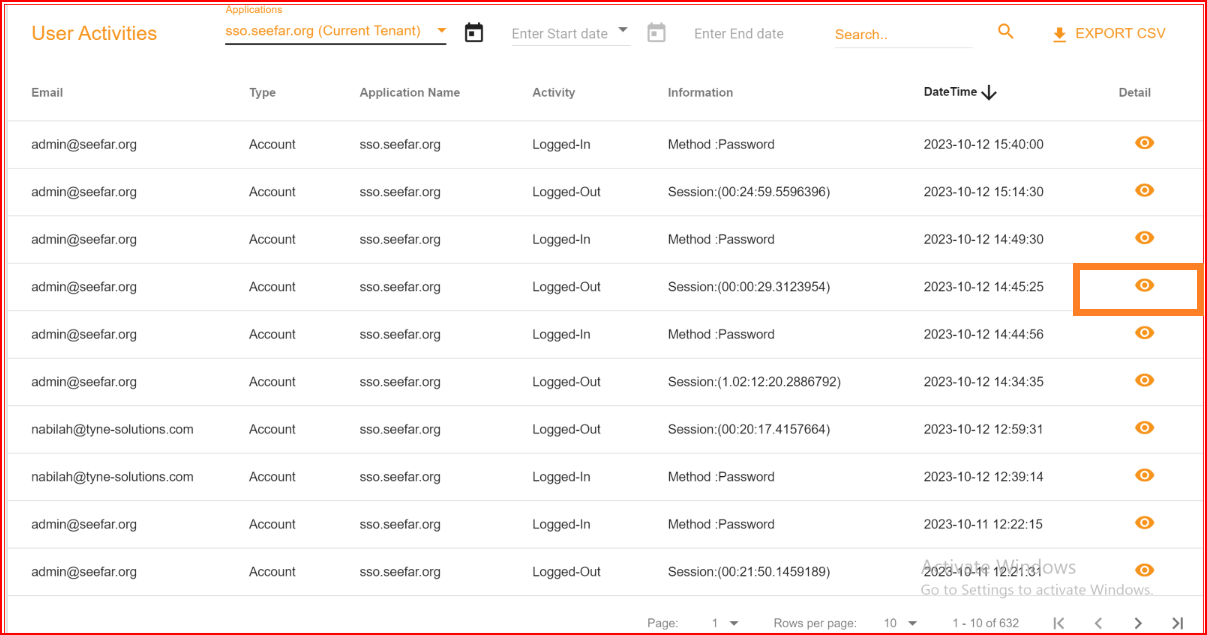This screenshot has height=635, width=1207.
Task: Open the end date calendar icon
Action: 656,33
